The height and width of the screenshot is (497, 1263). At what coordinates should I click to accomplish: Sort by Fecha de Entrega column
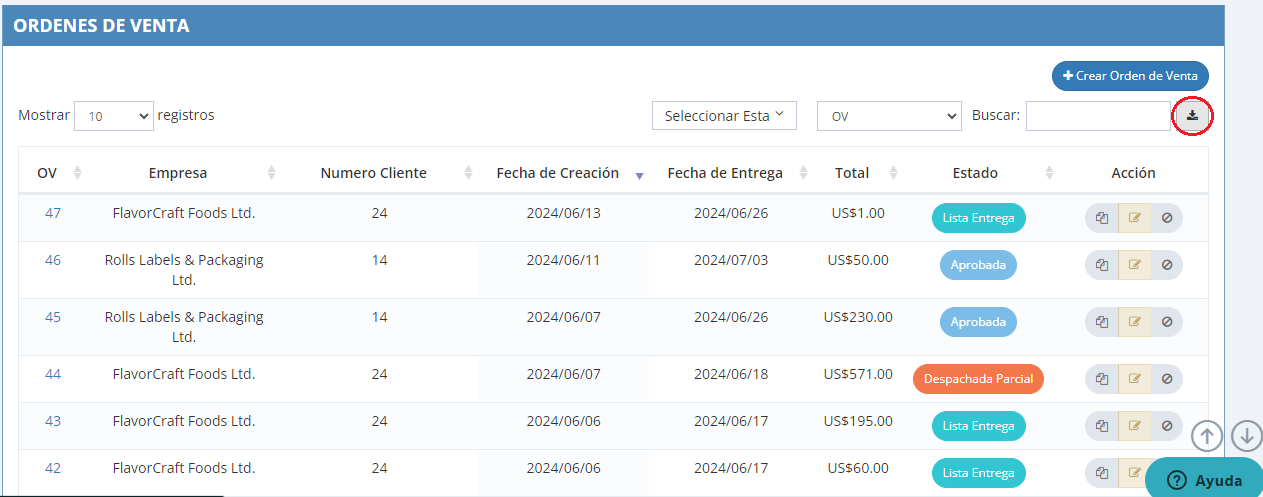(x=725, y=173)
